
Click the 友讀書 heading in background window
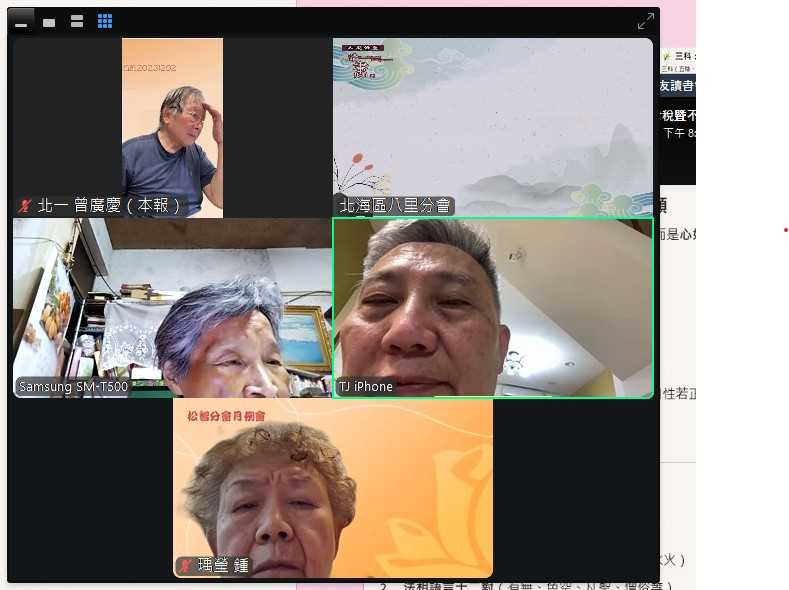point(677,86)
